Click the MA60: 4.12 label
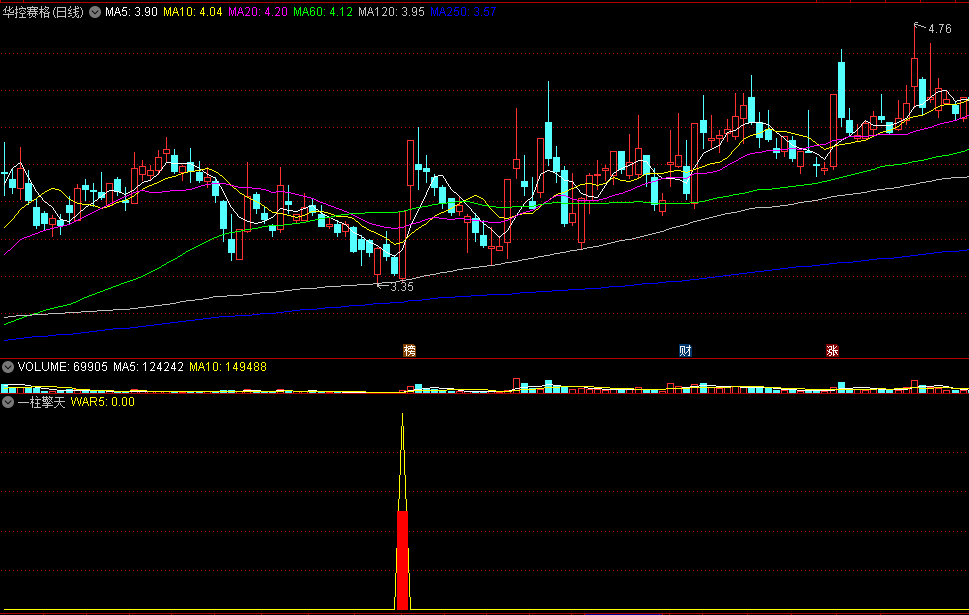The image size is (969, 615). (323, 12)
